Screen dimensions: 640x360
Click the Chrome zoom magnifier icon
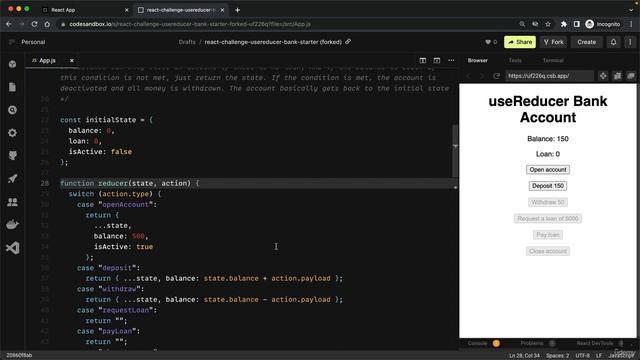click(x=522, y=24)
